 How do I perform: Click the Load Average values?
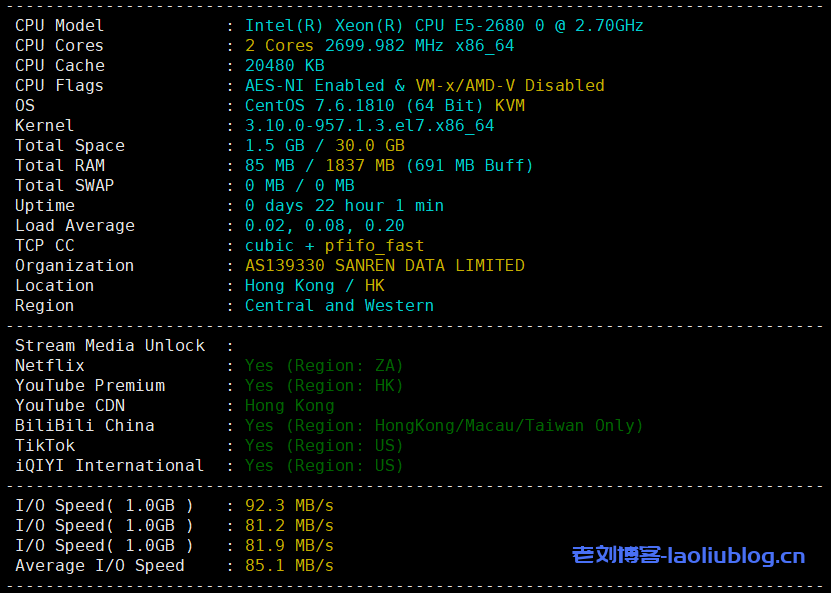[x=324, y=226]
